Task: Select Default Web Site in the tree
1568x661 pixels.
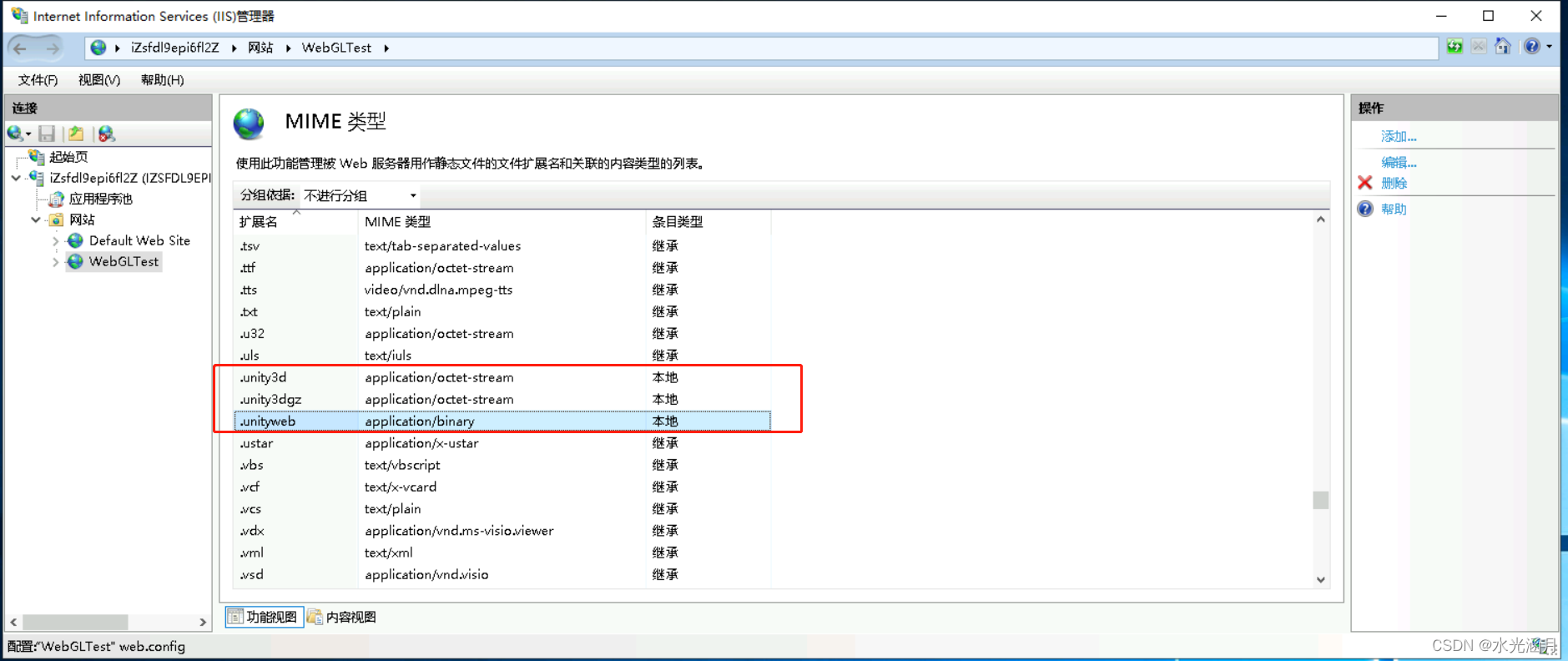Action: click(x=139, y=240)
